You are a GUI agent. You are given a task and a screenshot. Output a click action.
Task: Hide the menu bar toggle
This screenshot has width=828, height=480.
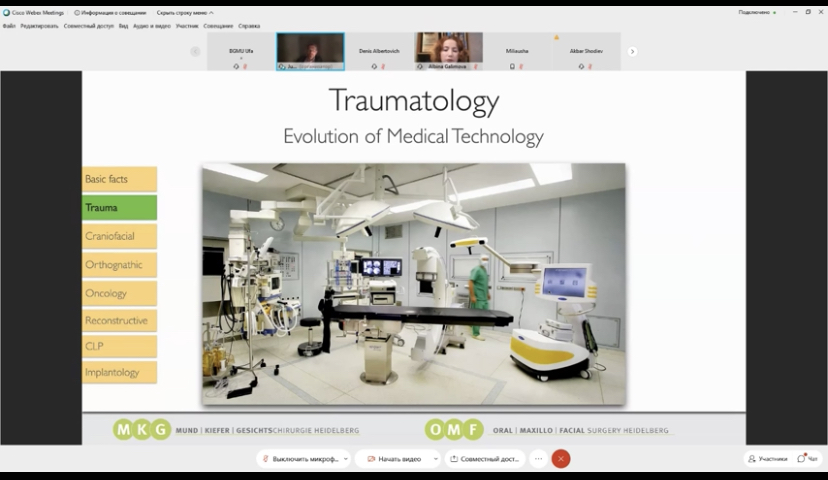(x=185, y=12)
